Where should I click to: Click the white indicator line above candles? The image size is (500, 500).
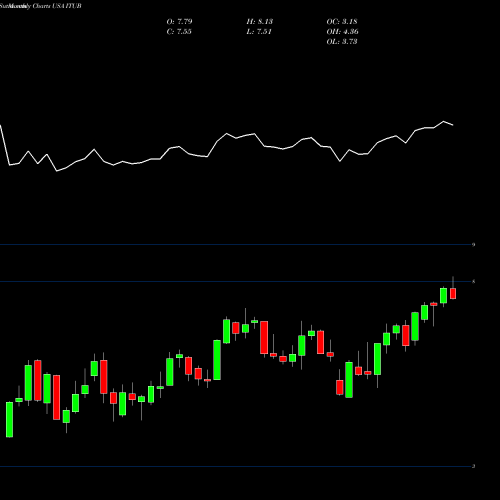coord(227,147)
